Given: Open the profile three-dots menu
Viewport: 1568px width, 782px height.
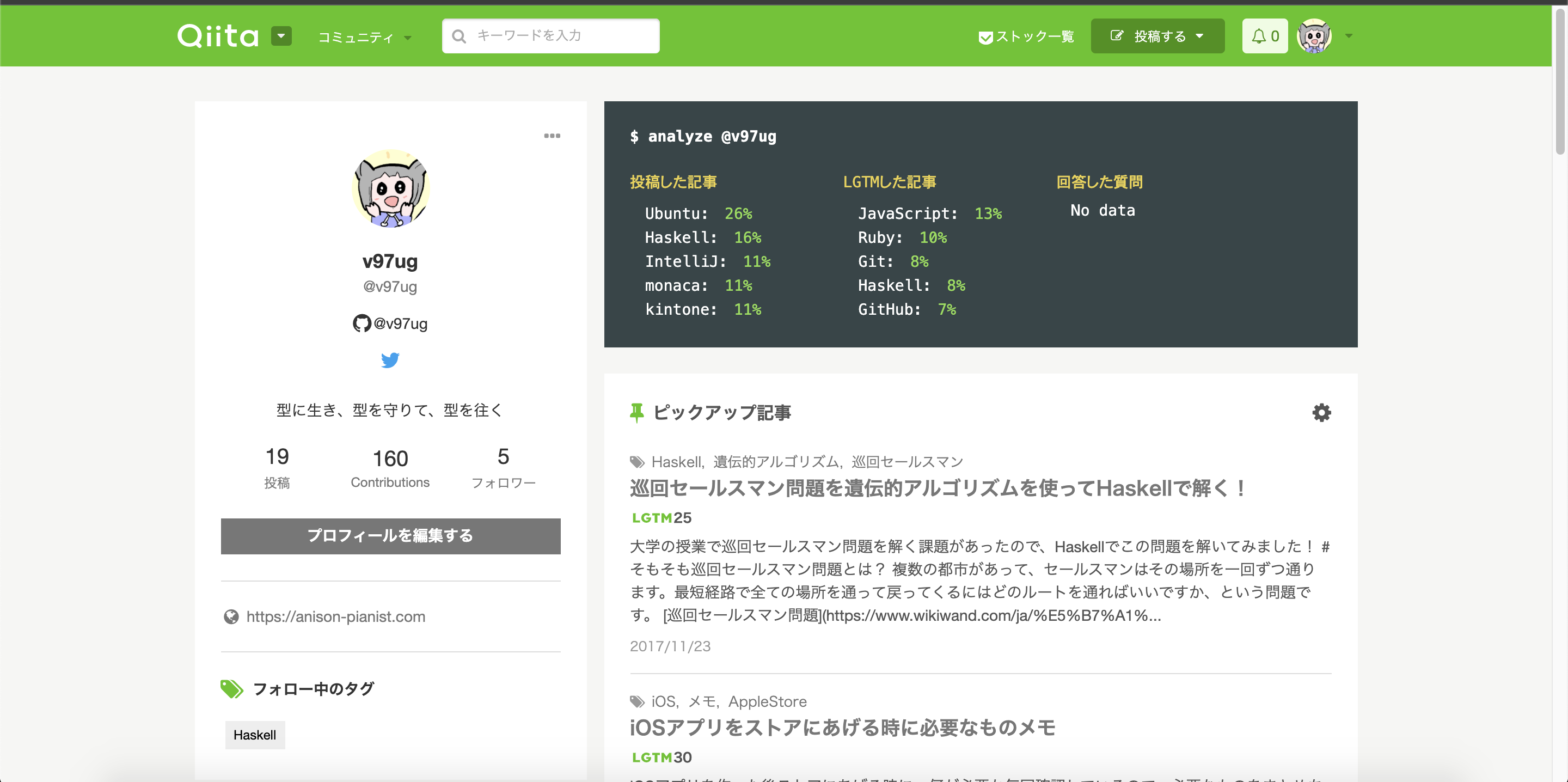Looking at the screenshot, I should (552, 136).
